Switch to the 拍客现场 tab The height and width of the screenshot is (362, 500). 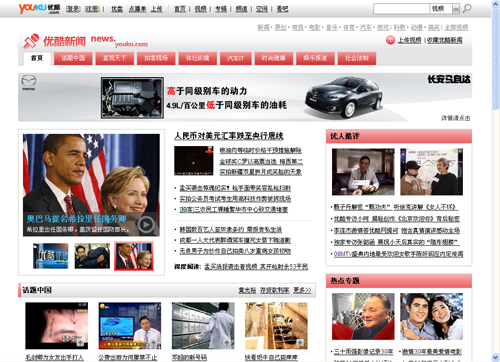156,58
